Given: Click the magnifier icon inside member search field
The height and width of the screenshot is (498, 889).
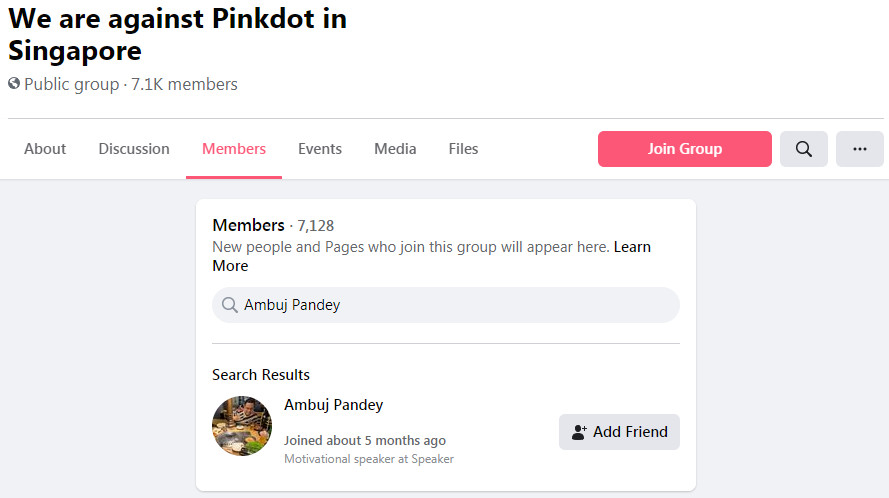Looking at the screenshot, I should [x=229, y=305].
